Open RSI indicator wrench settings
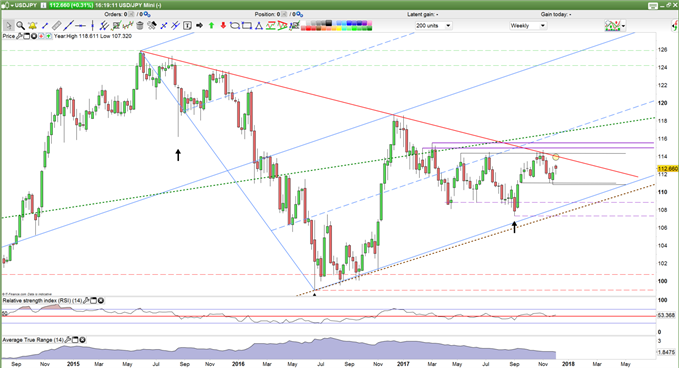This screenshot has width=679, height=368. [x=86, y=300]
